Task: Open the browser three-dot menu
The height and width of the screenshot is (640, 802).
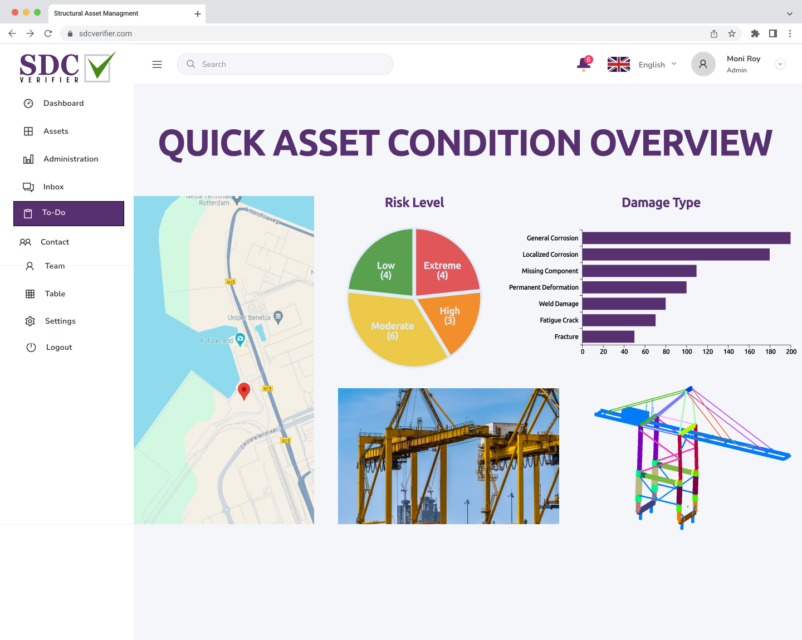Action: tap(790, 33)
